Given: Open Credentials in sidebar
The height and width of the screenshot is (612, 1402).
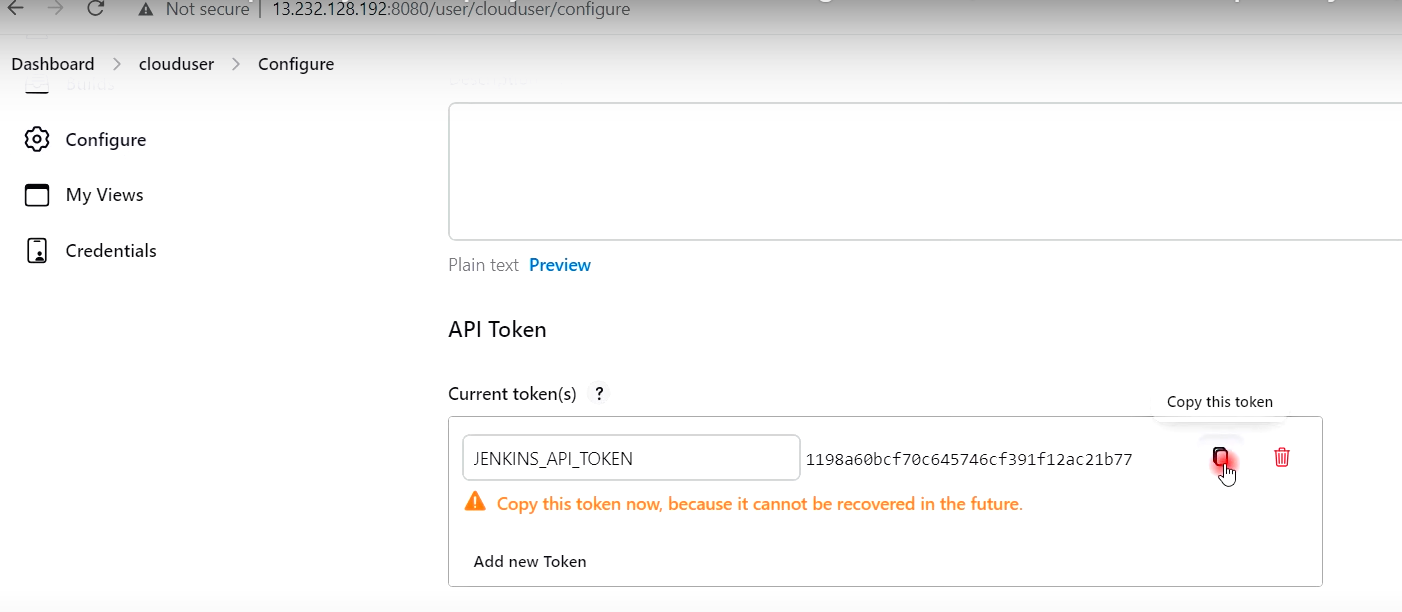Looking at the screenshot, I should (x=111, y=251).
